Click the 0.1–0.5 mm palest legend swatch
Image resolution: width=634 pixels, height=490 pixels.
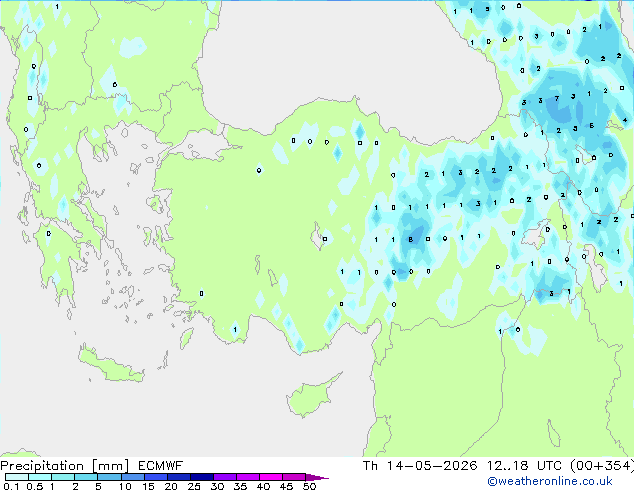point(17,477)
